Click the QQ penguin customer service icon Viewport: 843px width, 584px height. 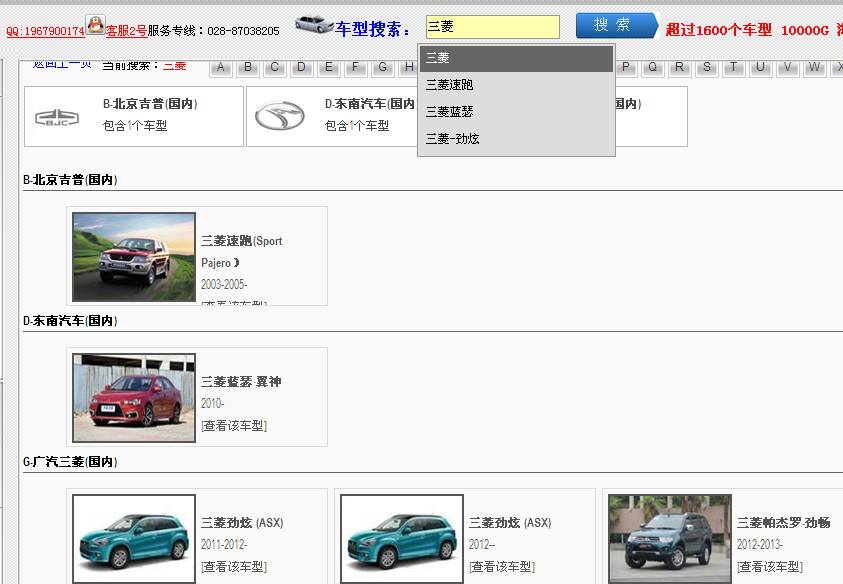(x=96, y=25)
